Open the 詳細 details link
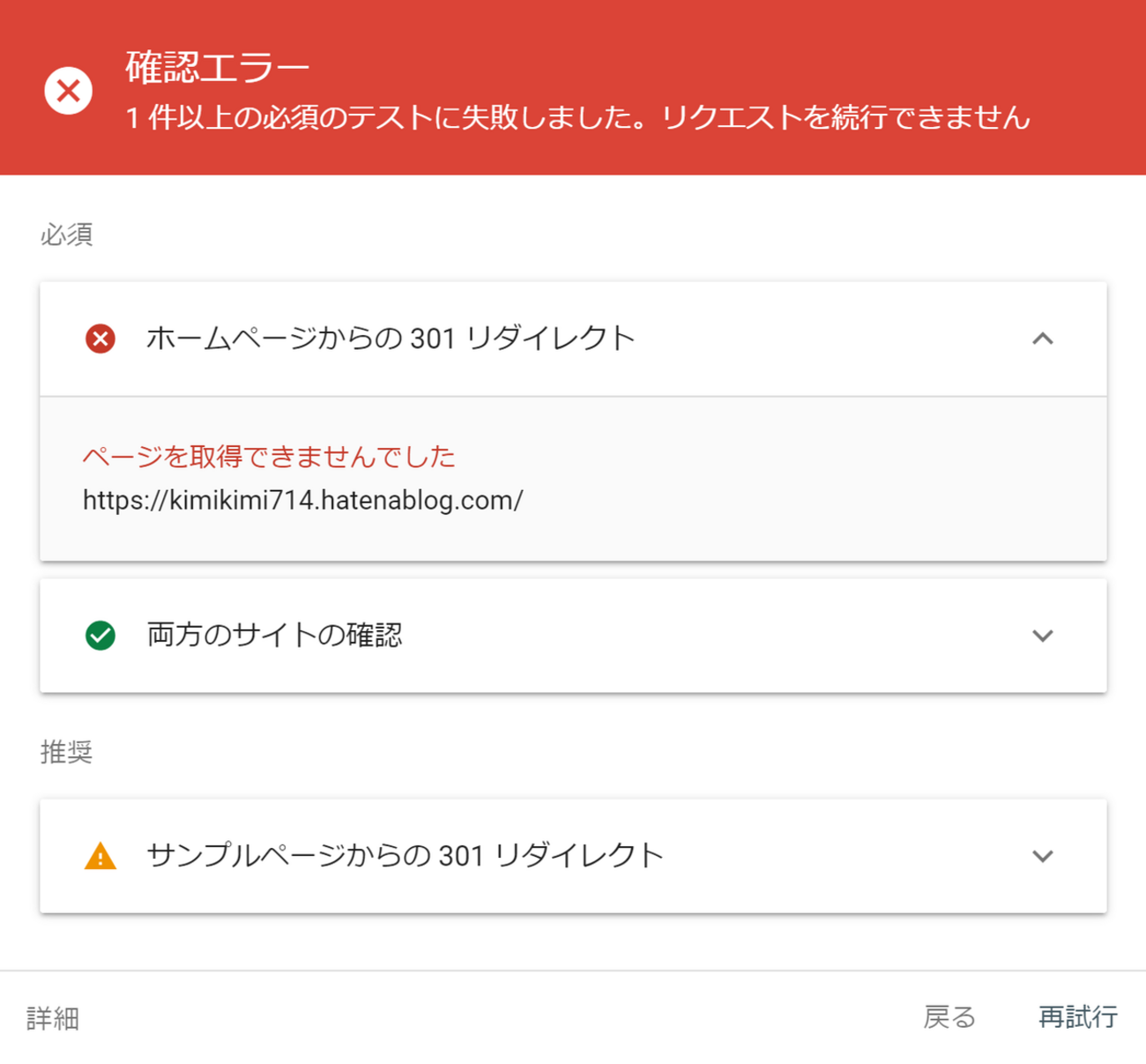This screenshot has height=1064, width=1146. coord(53,1019)
